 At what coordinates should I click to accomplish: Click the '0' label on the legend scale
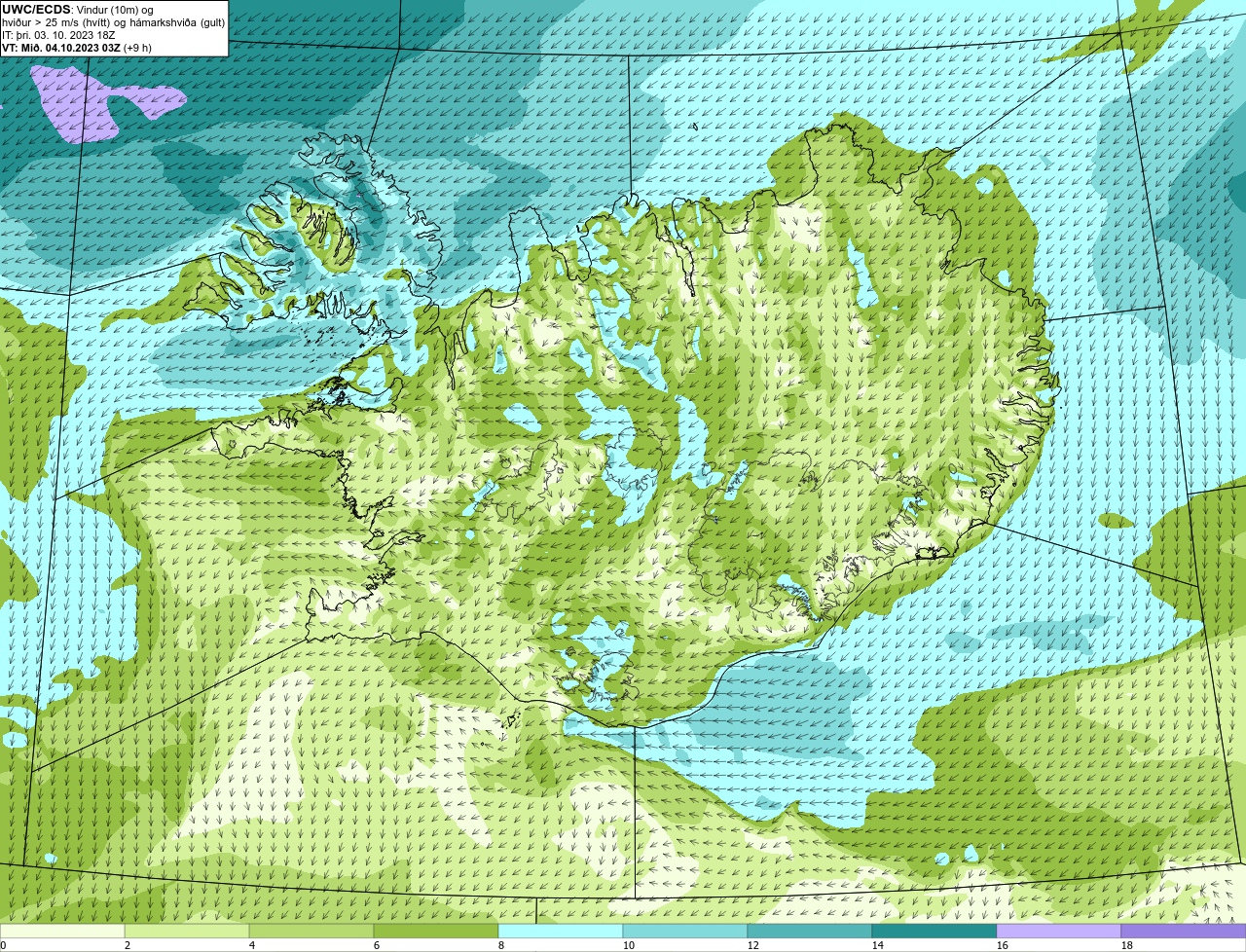pos(4,945)
